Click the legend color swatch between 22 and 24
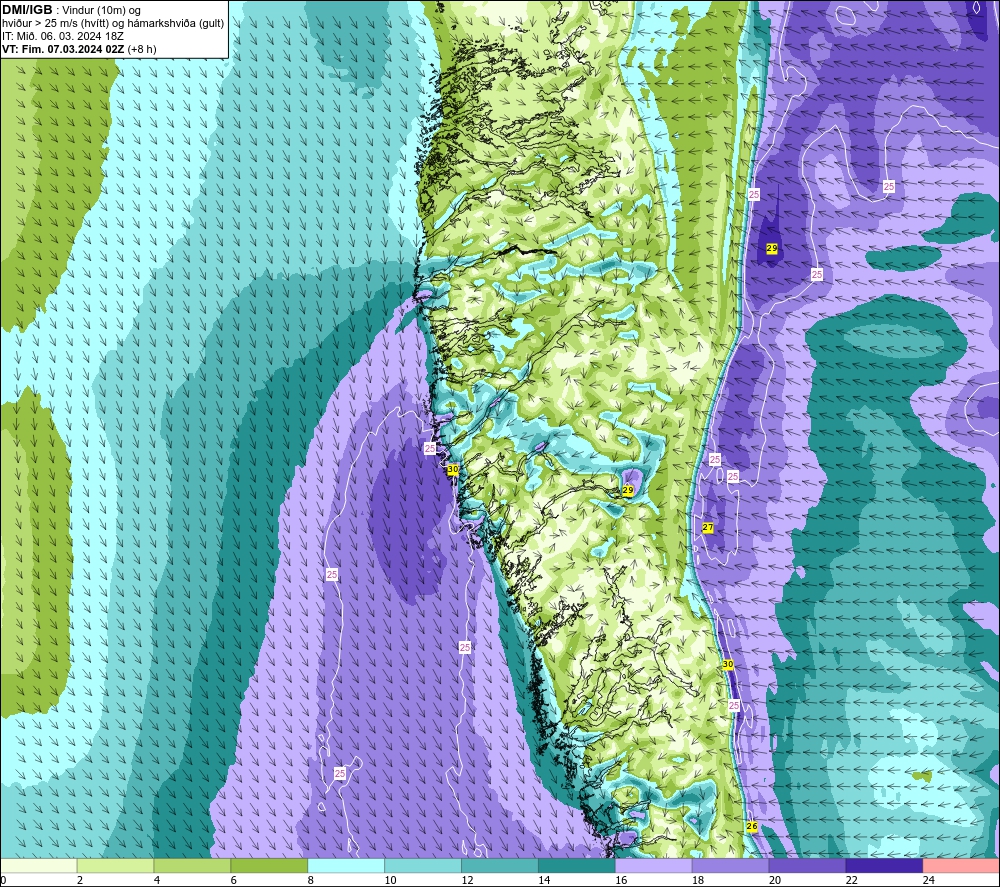Screen dimensions: 1000x887 click(x=884, y=865)
